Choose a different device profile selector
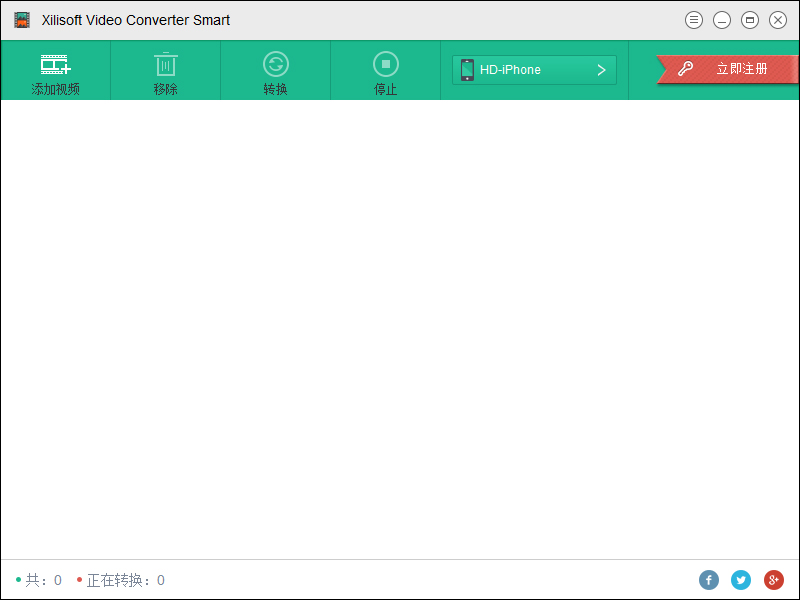Image resolution: width=800 pixels, height=600 pixels. (534, 69)
